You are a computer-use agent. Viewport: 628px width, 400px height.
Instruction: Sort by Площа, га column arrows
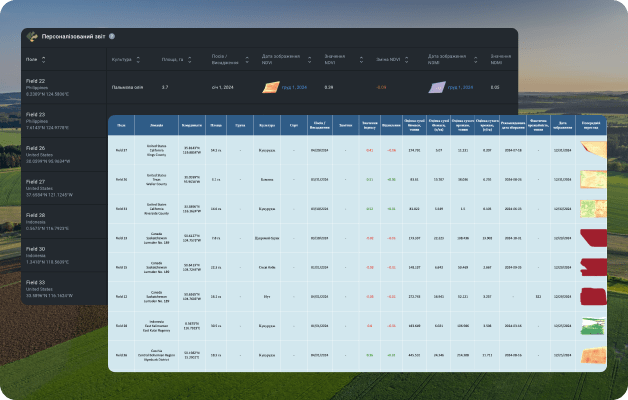(189, 60)
